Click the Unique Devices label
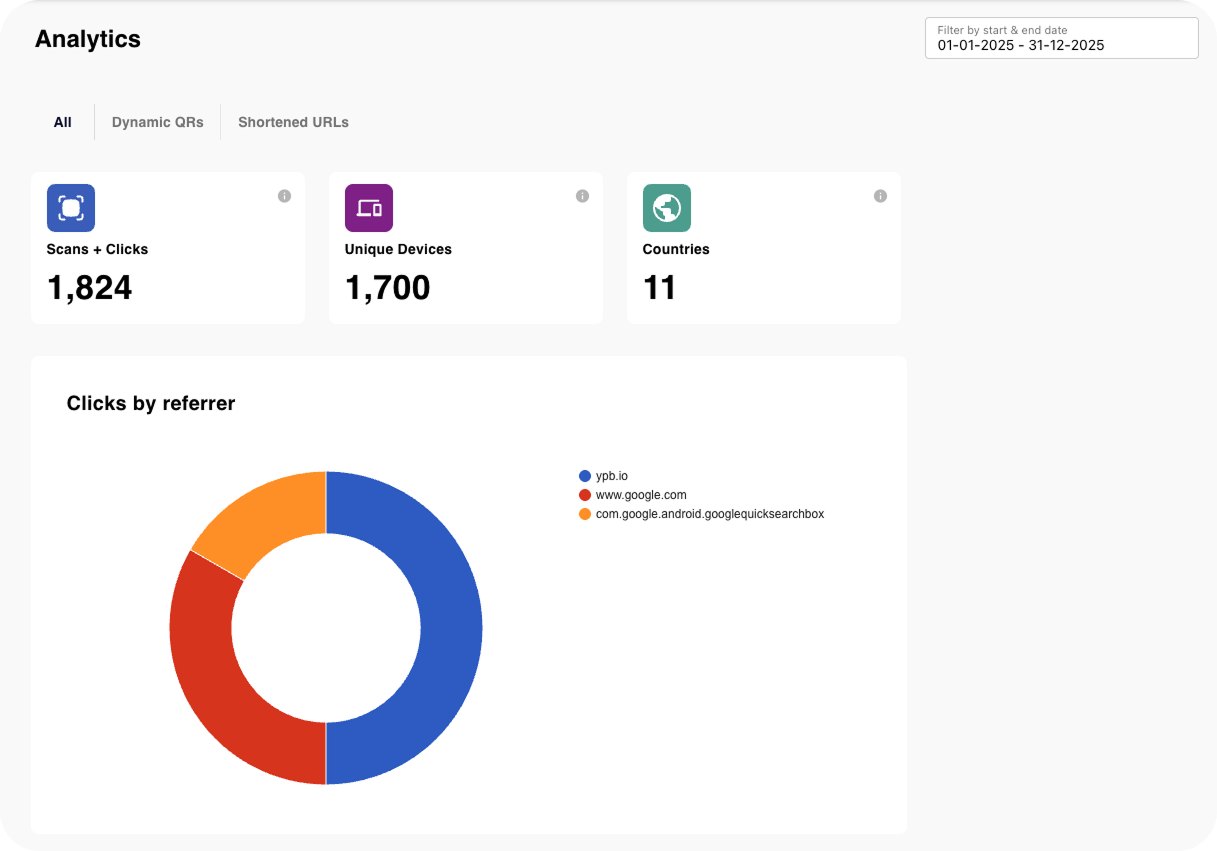1217x851 pixels. coord(398,249)
